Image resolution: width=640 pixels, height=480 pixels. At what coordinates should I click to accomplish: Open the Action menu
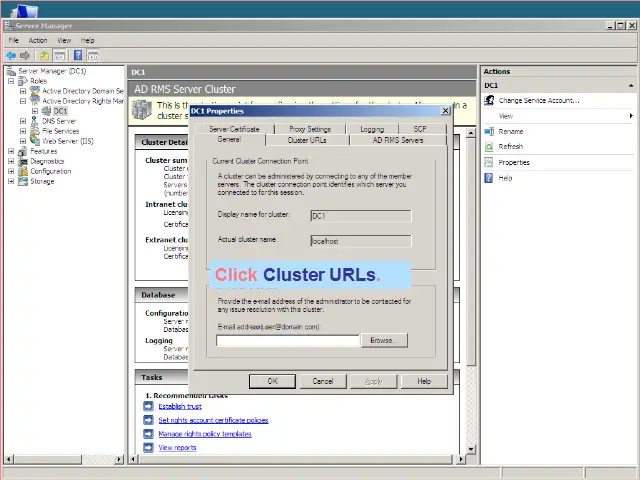[38, 40]
